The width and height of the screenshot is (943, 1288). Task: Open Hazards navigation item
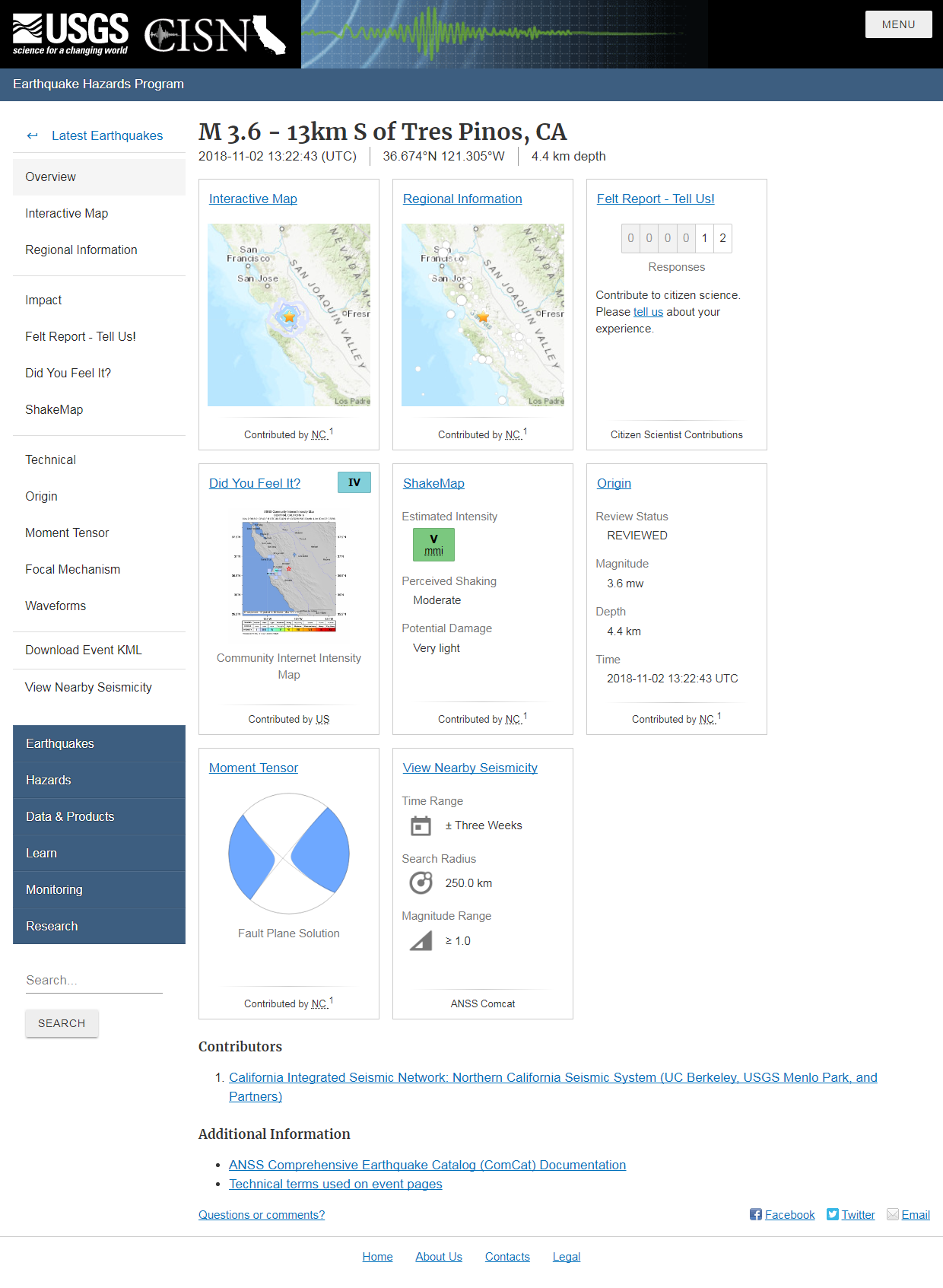[x=99, y=780]
